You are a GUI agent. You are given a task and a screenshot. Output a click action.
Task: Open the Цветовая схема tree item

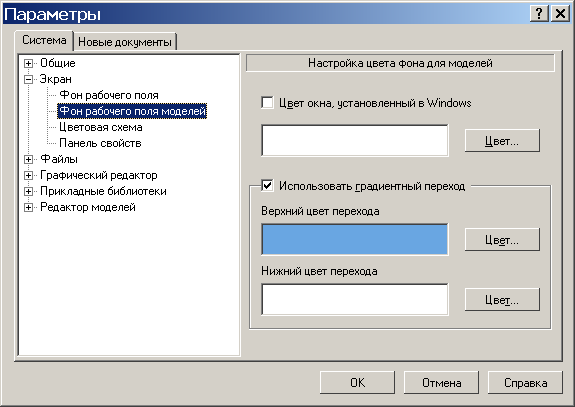(101, 127)
